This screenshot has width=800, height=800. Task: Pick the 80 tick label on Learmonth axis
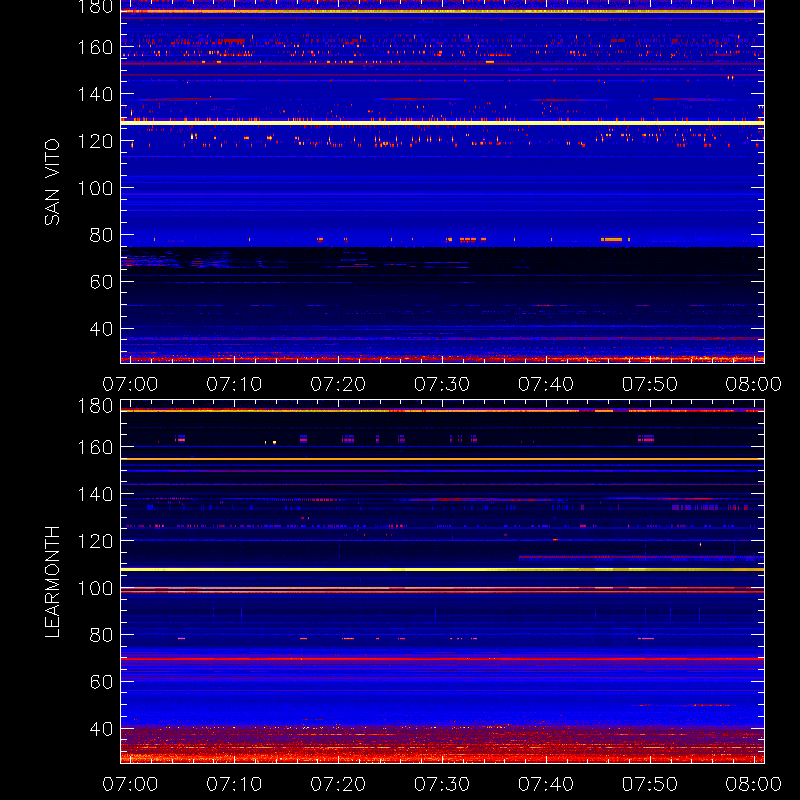point(101,635)
